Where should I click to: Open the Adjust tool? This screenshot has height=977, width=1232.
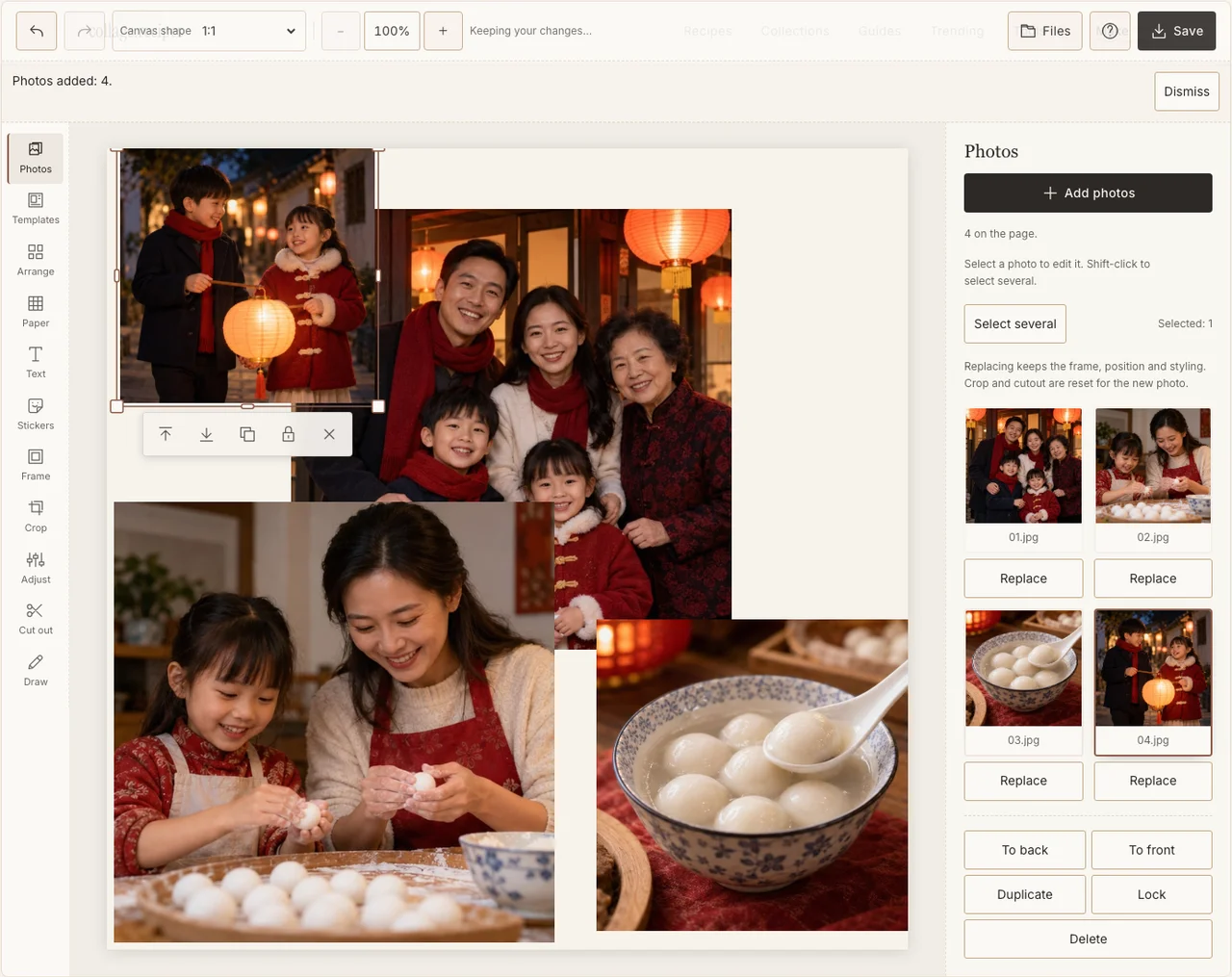click(x=36, y=569)
